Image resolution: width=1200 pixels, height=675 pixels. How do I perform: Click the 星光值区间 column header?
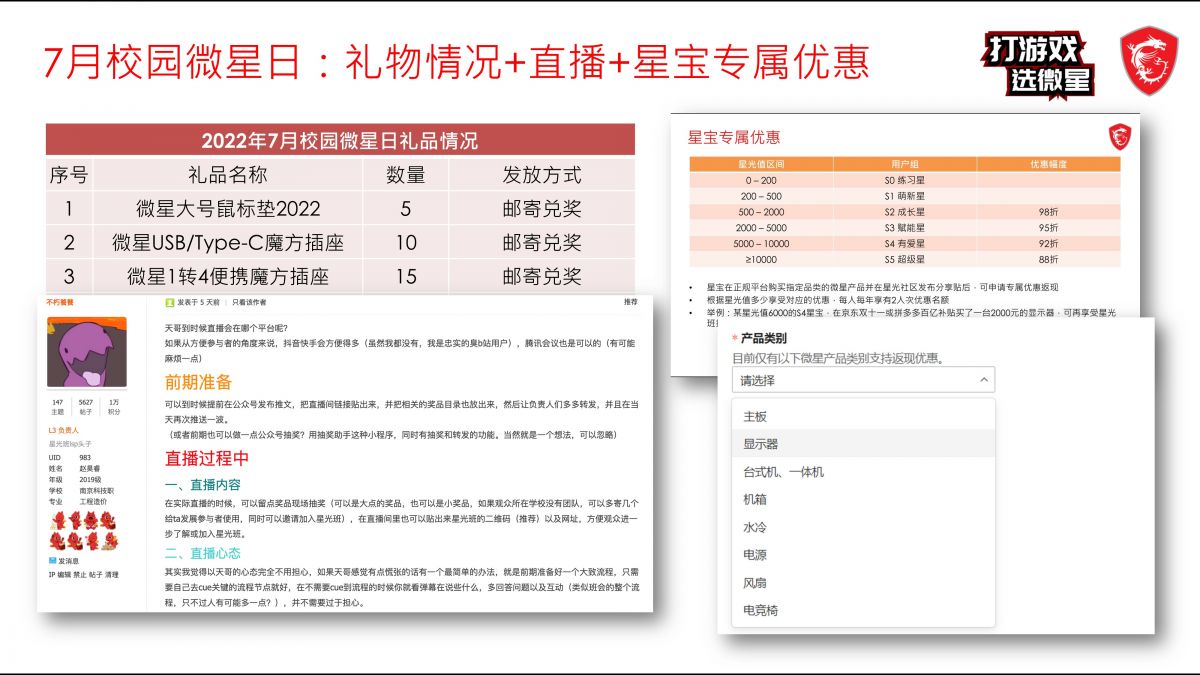760,163
